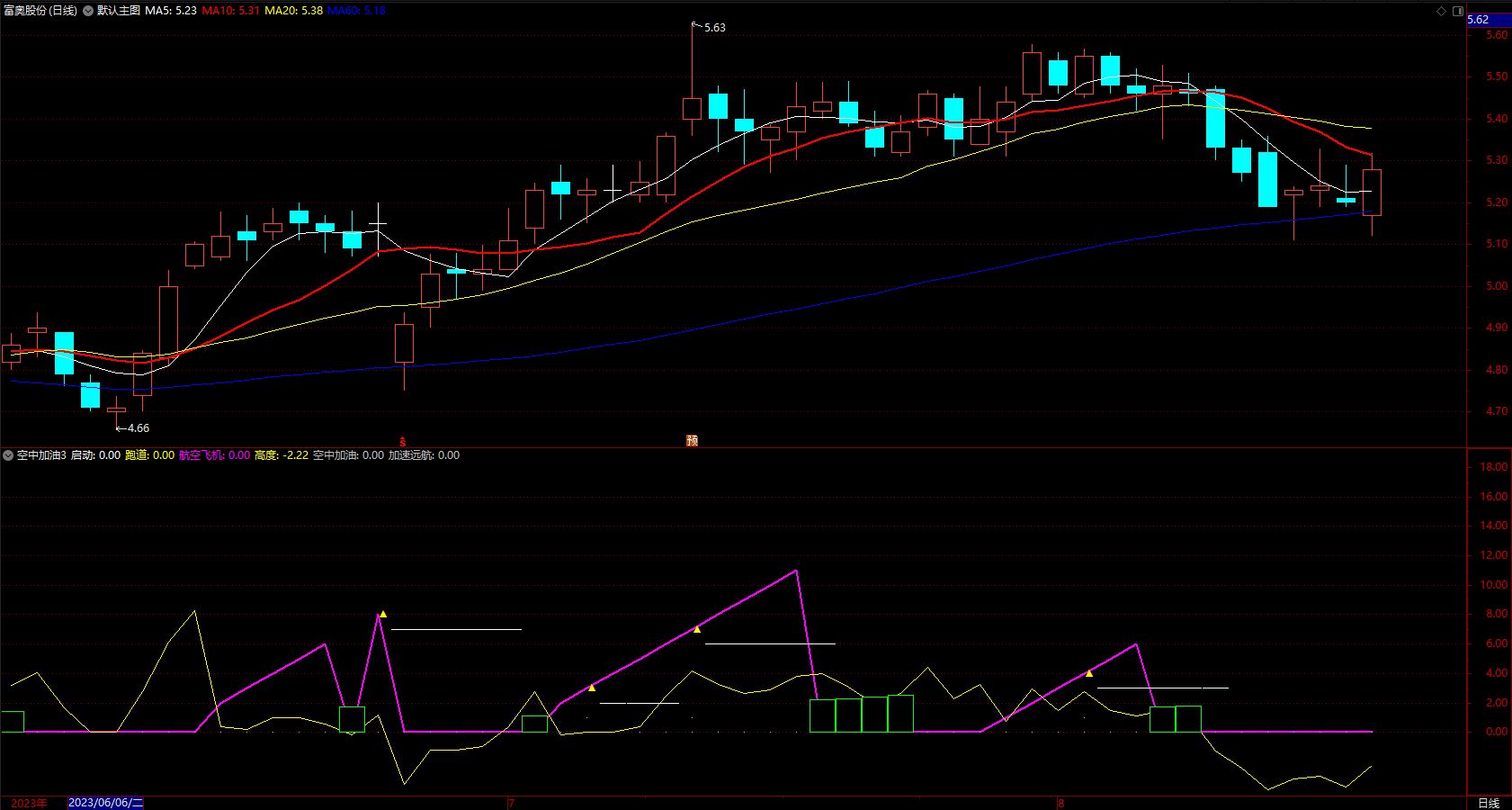Open the 空中加油3 indicator dropdown arrow
This screenshot has height=810, width=1512.
[x=8, y=455]
